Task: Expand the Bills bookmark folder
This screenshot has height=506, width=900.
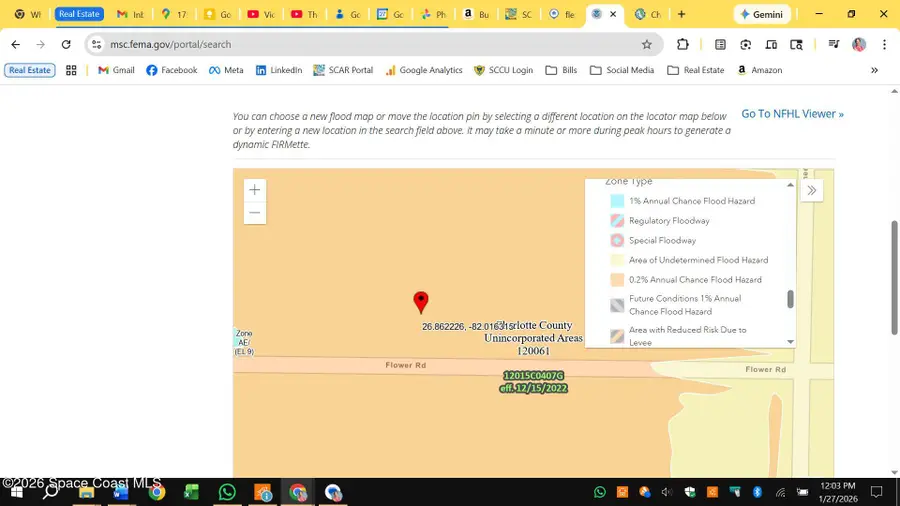Action: (x=561, y=70)
